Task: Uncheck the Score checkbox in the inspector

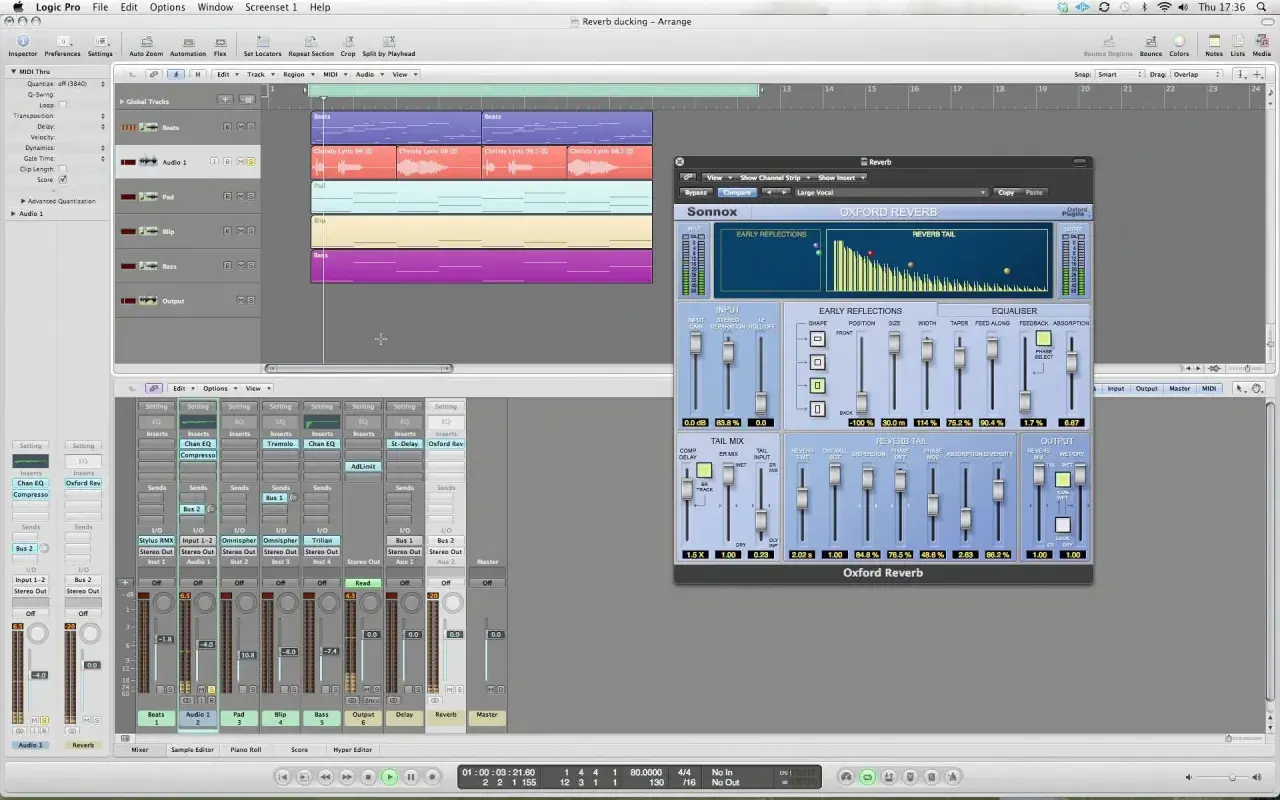Action: pos(62,179)
